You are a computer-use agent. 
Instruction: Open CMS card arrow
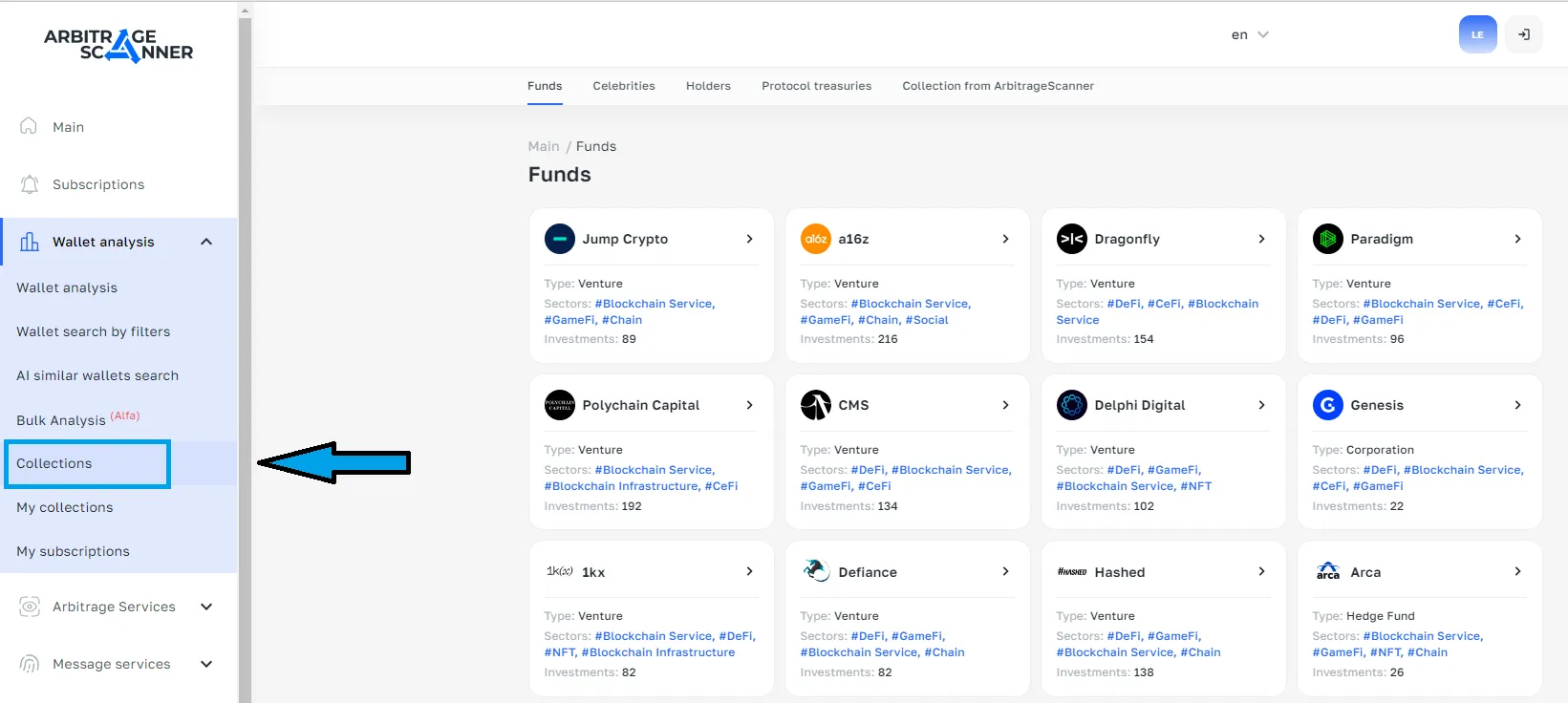(1005, 405)
